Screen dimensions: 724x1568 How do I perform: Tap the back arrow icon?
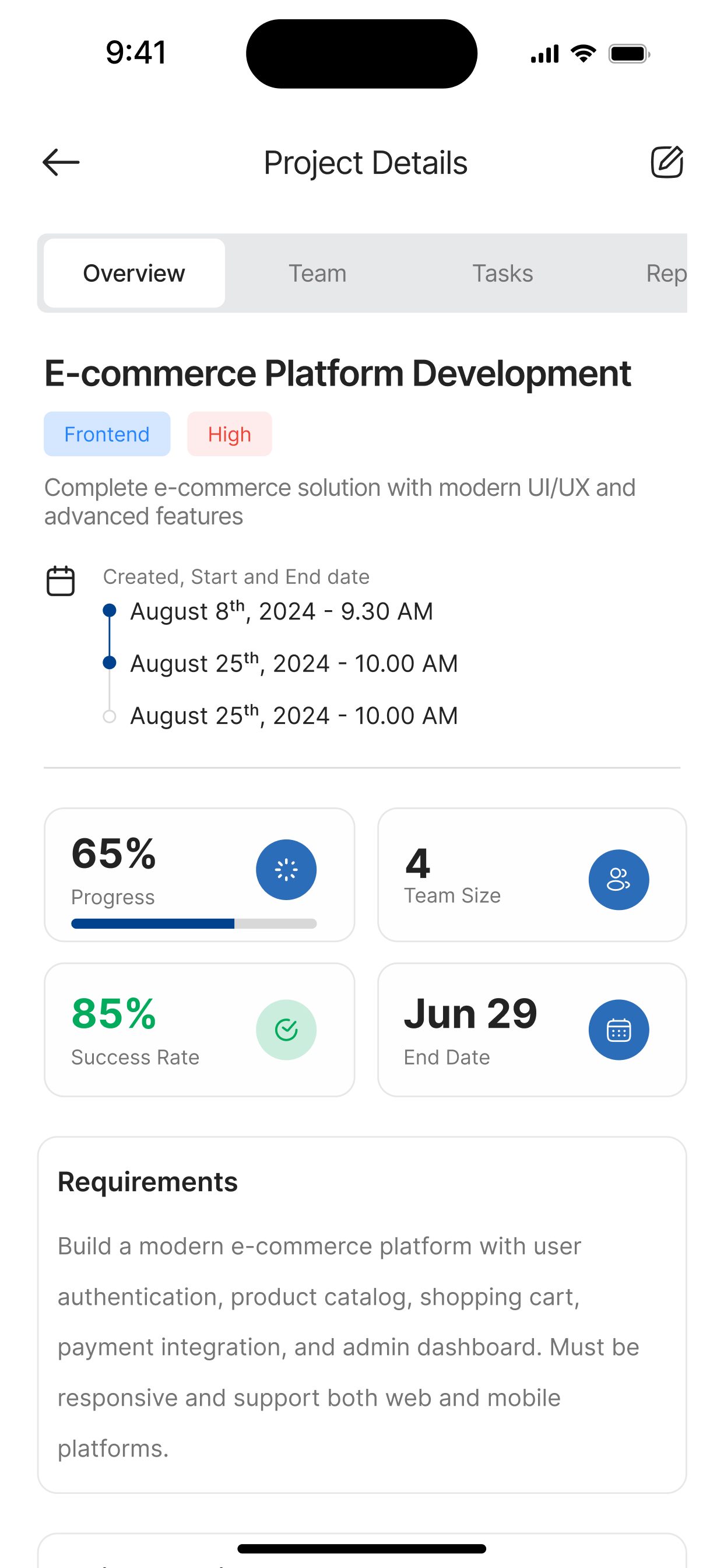point(61,163)
